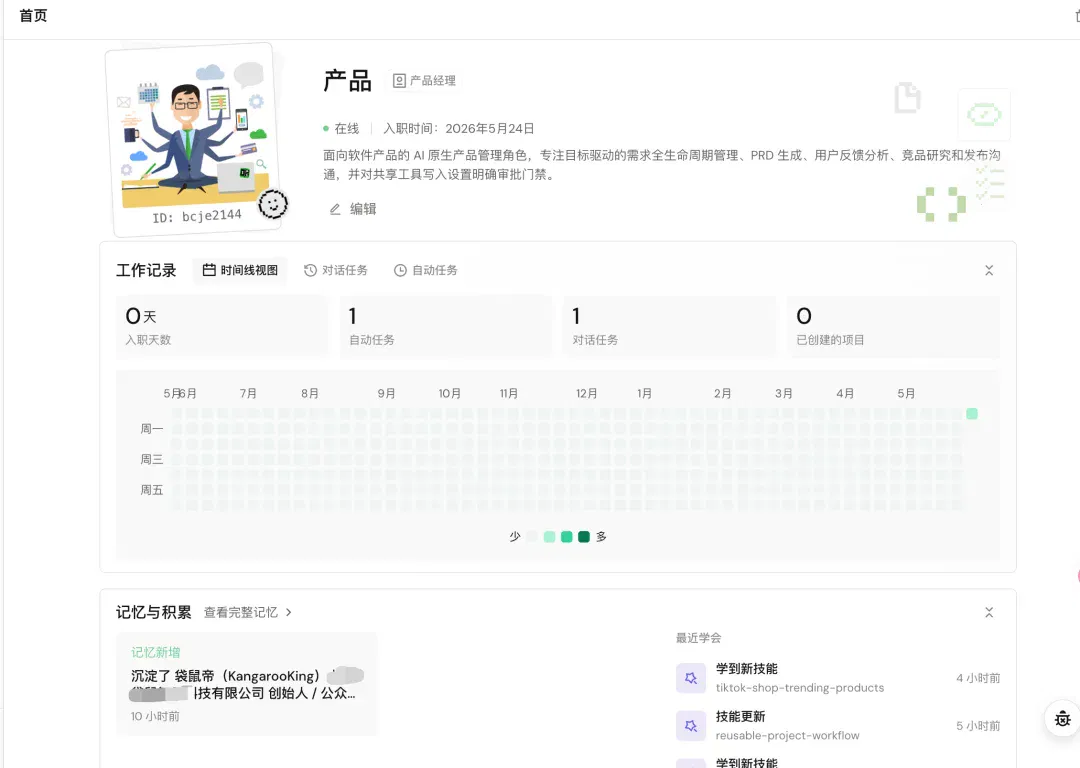Click the gray legend swatch next to 少
The width and height of the screenshot is (1080, 768).
click(532, 537)
